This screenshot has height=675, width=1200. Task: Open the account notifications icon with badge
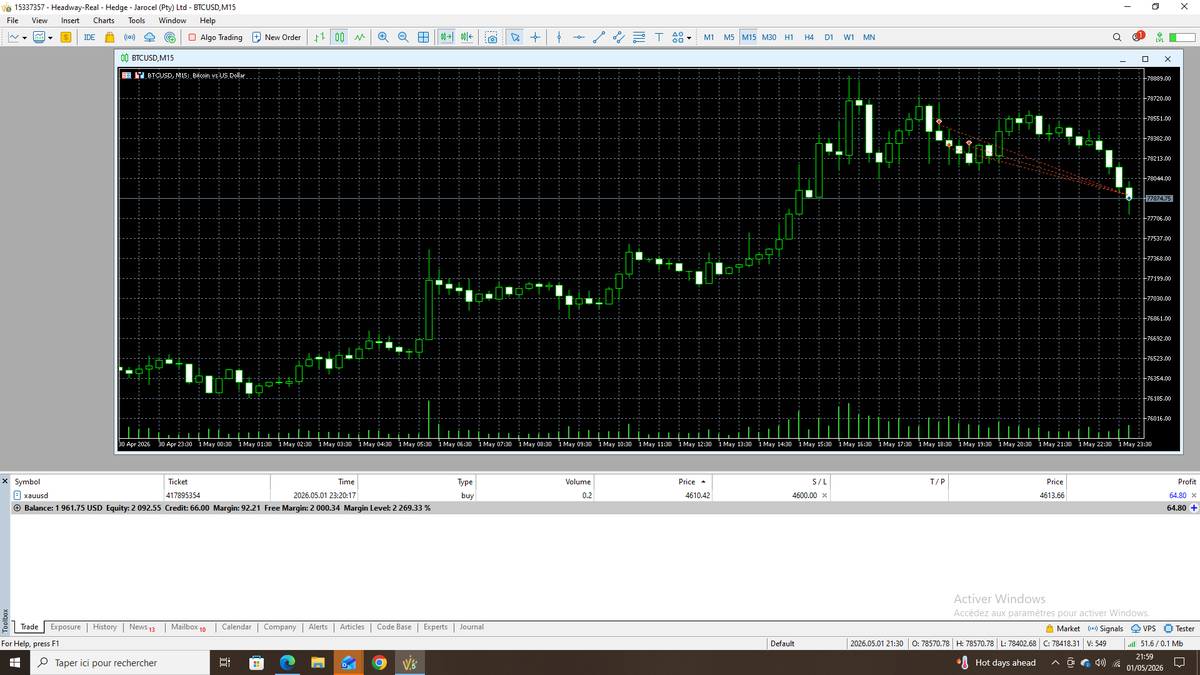click(x=1138, y=37)
